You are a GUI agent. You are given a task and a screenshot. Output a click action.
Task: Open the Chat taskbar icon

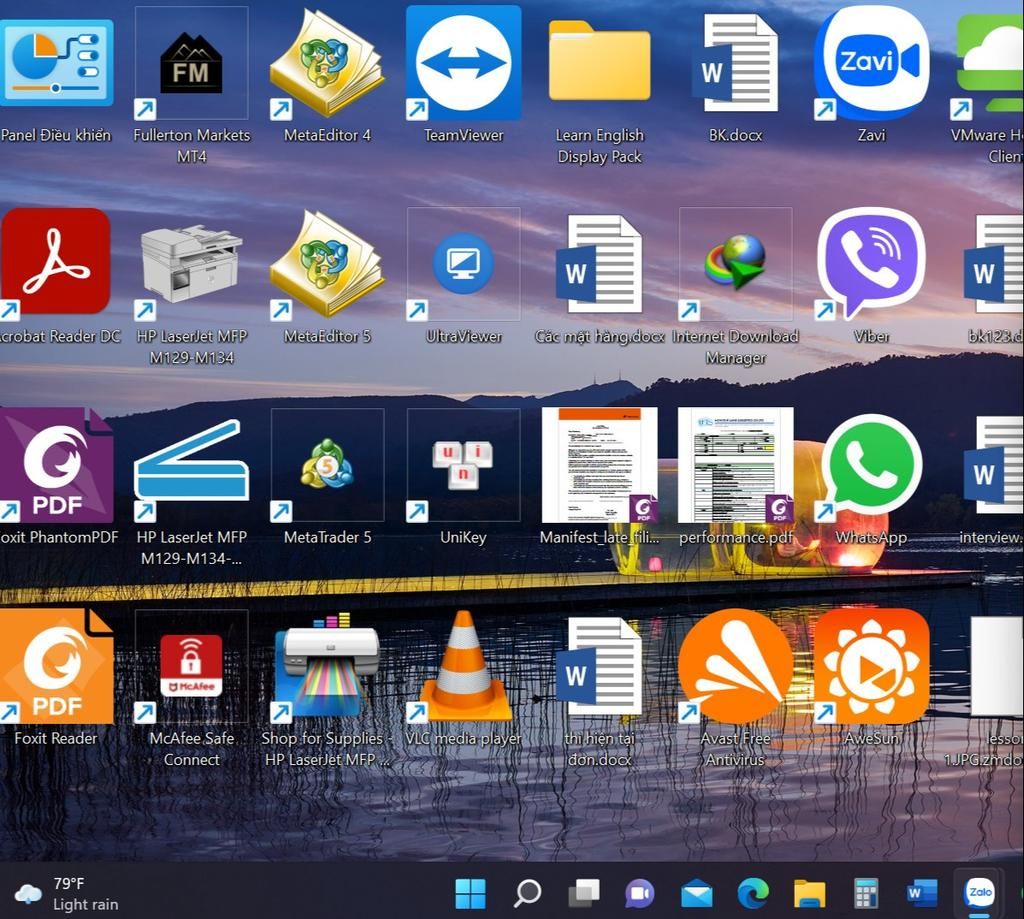click(x=640, y=894)
